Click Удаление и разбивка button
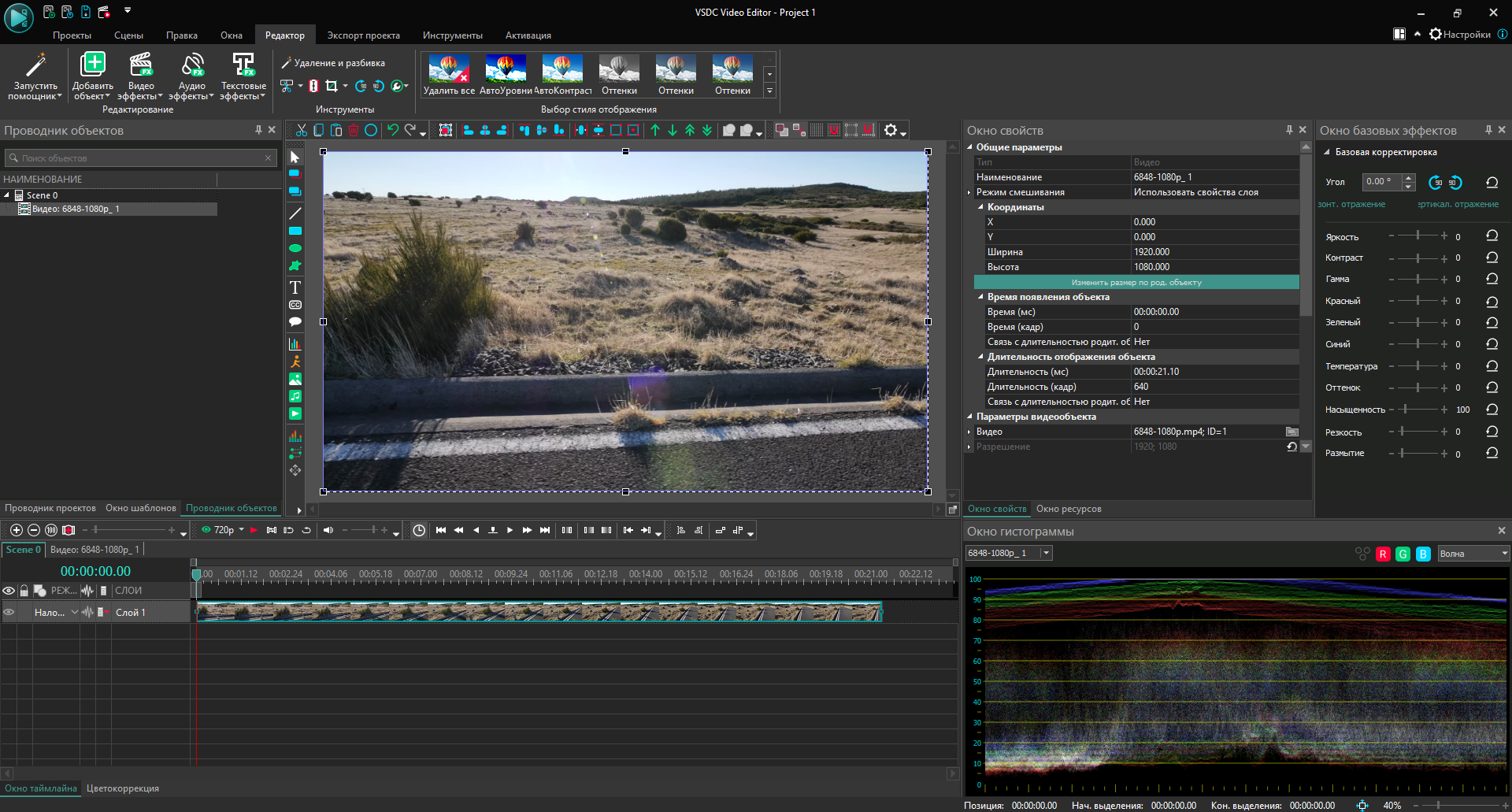Viewport: 1512px width, 812px height. click(x=334, y=63)
